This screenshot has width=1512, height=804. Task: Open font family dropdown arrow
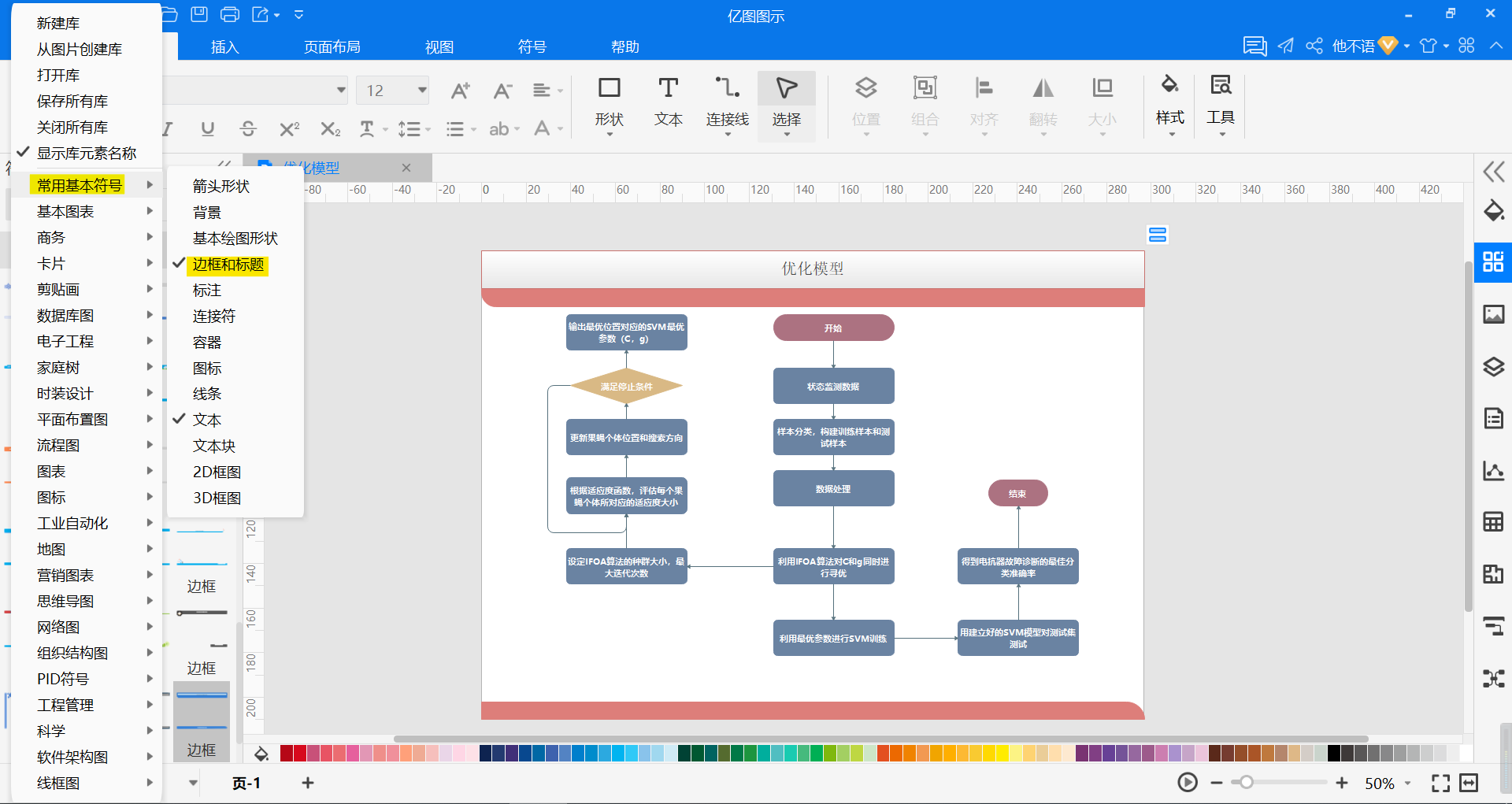[x=341, y=91]
